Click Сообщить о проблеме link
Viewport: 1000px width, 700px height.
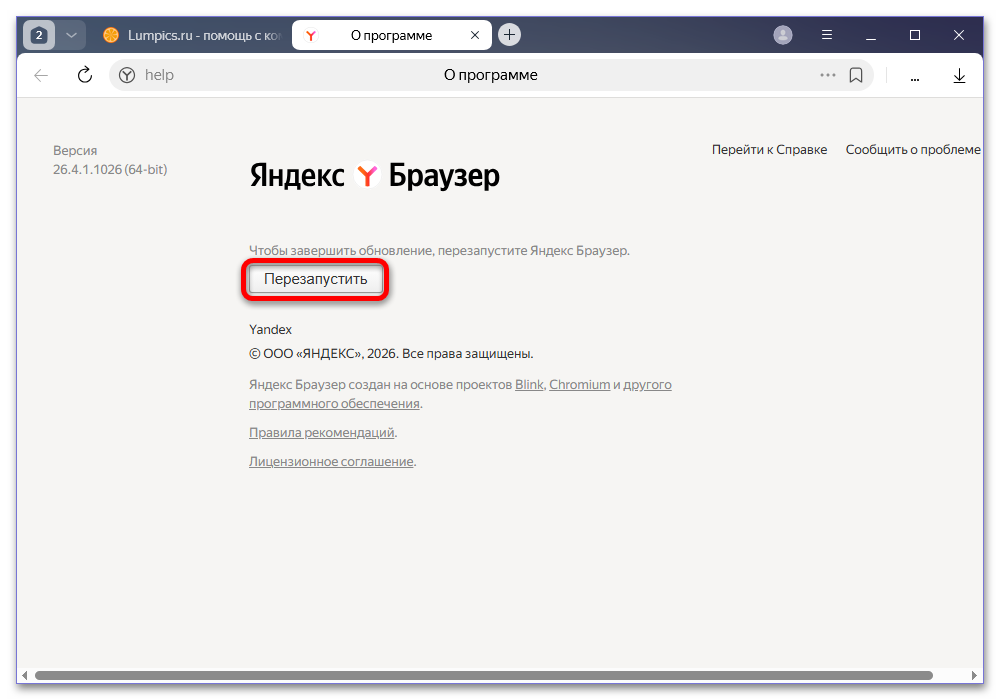pyautogui.click(x=913, y=149)
